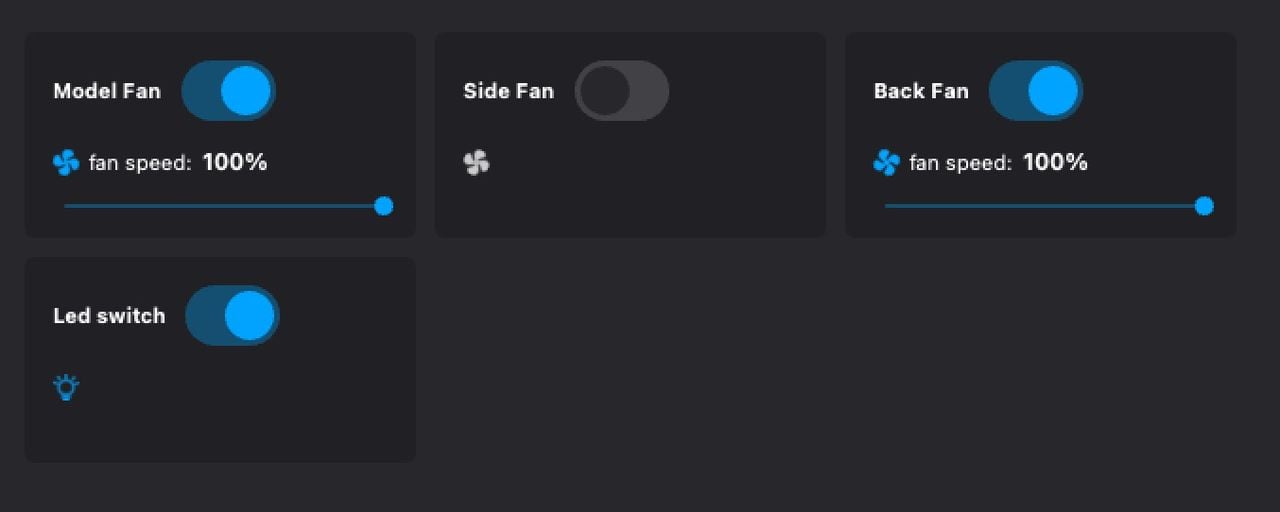Enable the Side Fan switch

click(x=621, y=91)
